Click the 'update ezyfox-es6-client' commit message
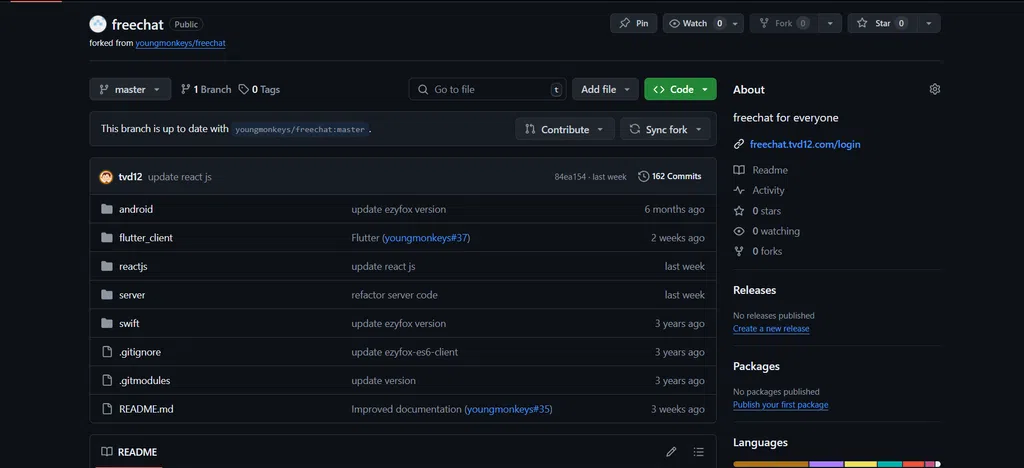The image size is (1024, 468). click(404, 352)
